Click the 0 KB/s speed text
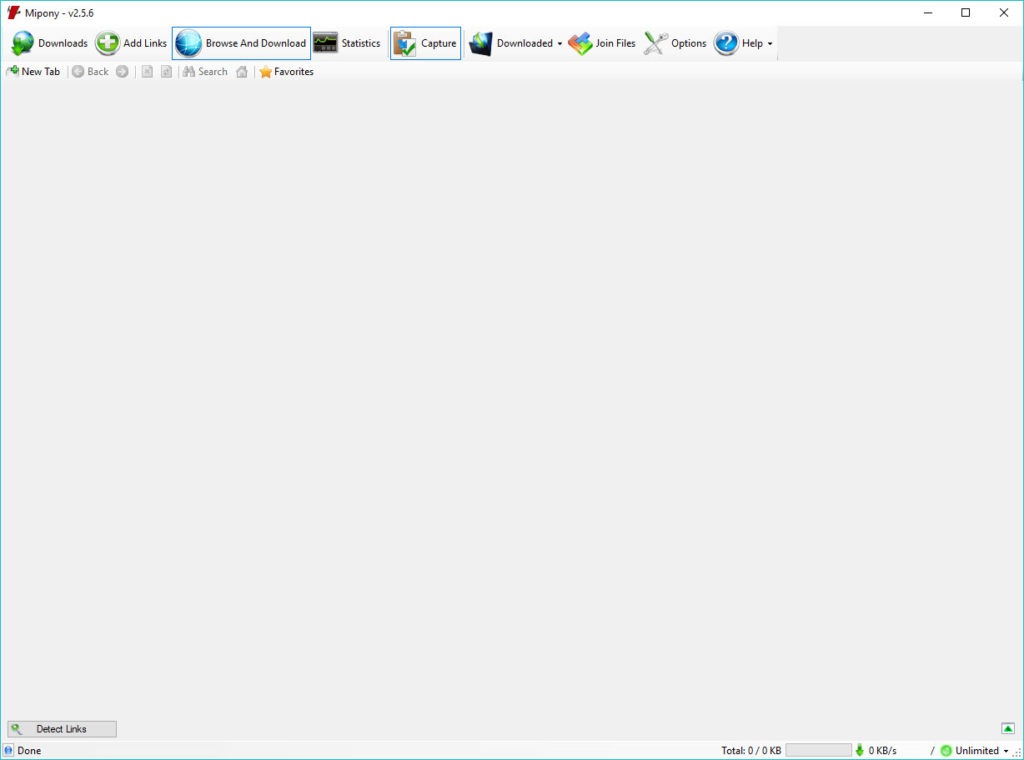Image resolution: width=1024 pixels, height=760 pixels. 882,751
